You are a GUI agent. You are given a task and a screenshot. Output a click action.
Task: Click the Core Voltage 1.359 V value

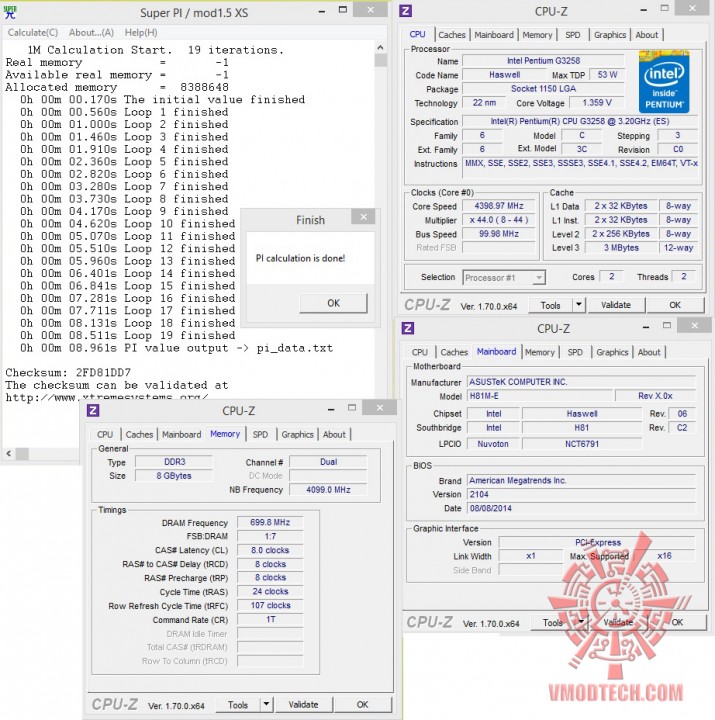(x=597, y=103)
